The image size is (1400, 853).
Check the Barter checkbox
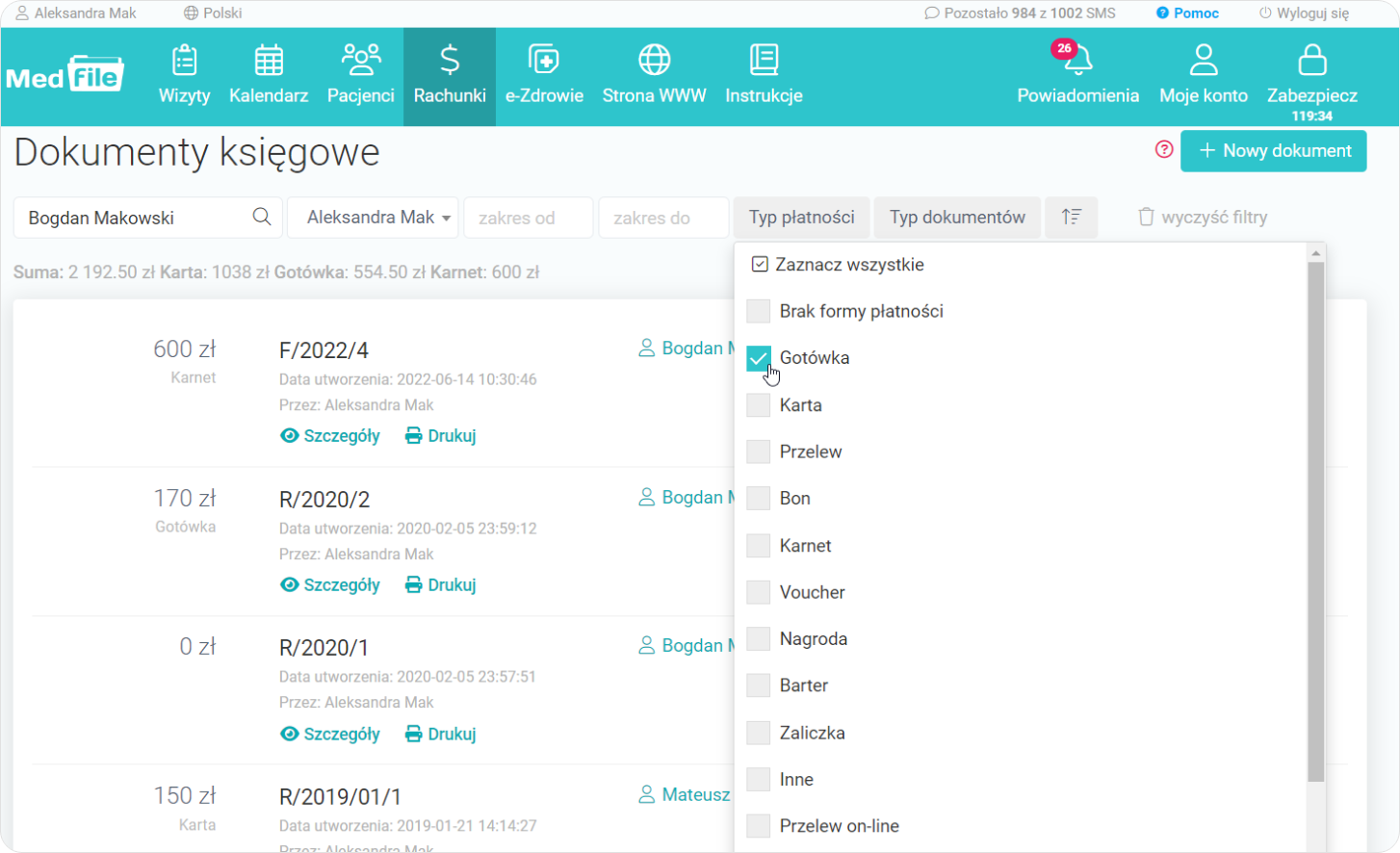coord(759,685)
